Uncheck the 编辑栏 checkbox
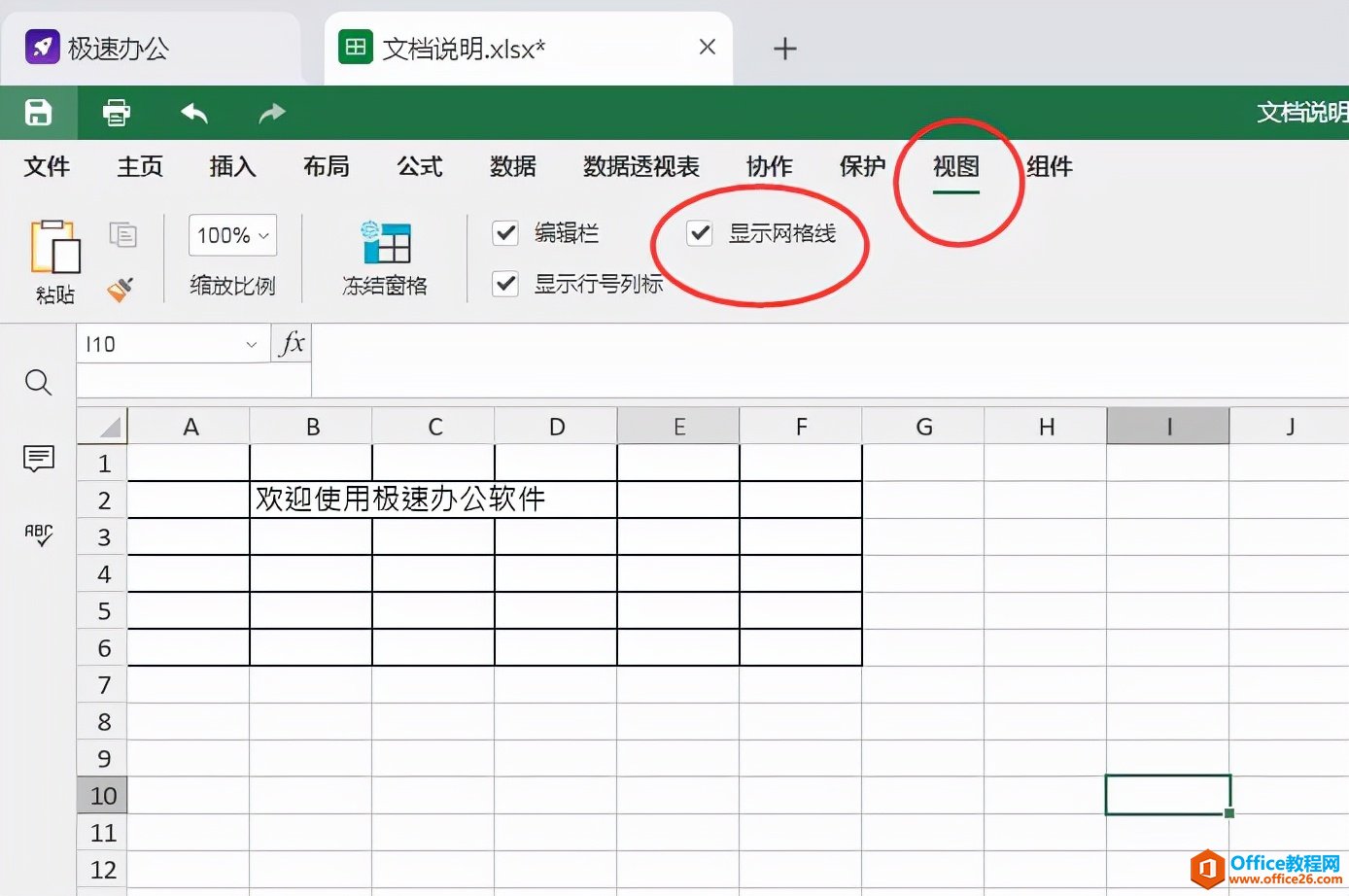The height and width of the screenshot is (896, 1349). [505, 233]
